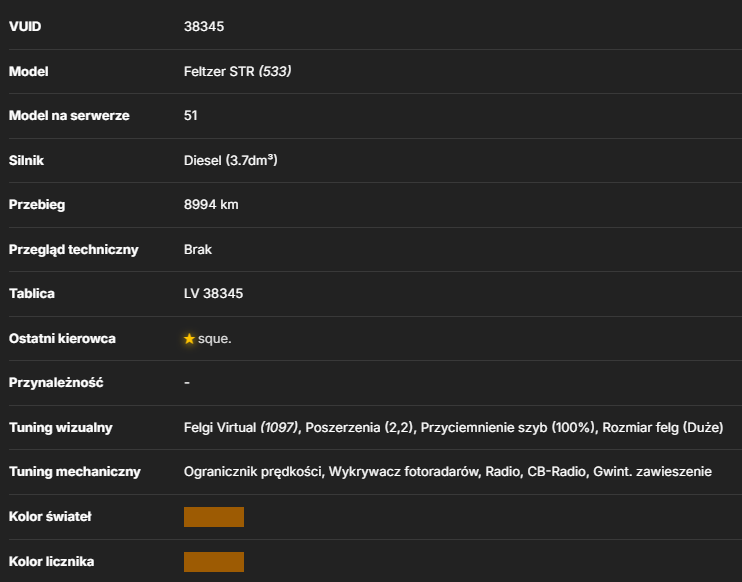Click the Brak technical inspection value
The image size is (742, 582).
pos(198,249)
